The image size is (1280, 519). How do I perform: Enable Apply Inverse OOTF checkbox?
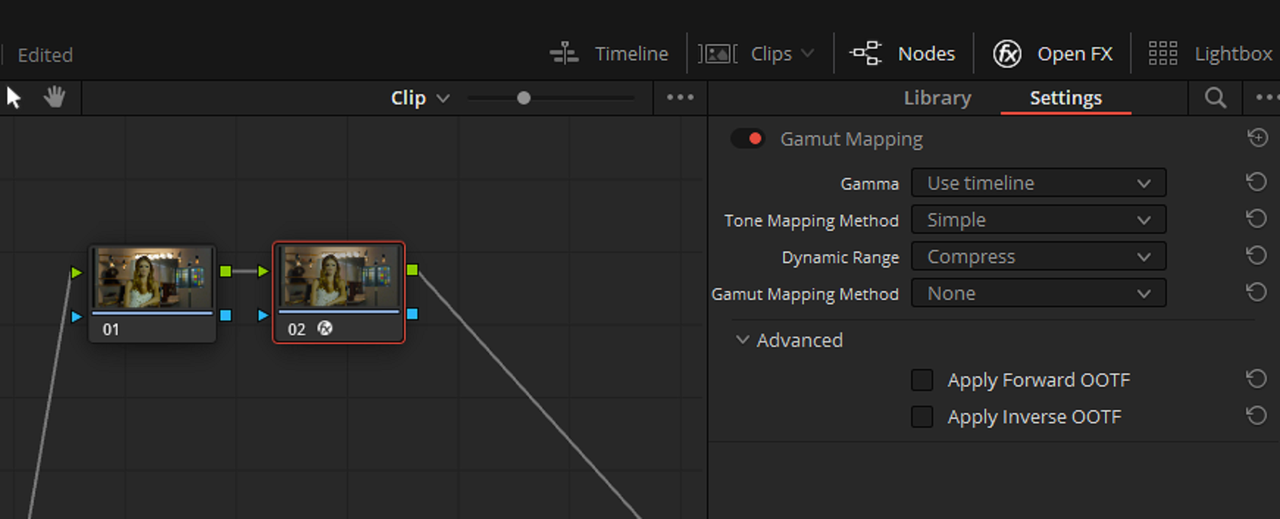922,417
